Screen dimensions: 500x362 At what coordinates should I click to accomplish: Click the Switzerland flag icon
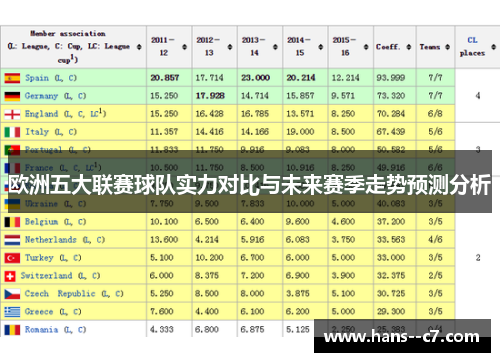coord(10,276)
